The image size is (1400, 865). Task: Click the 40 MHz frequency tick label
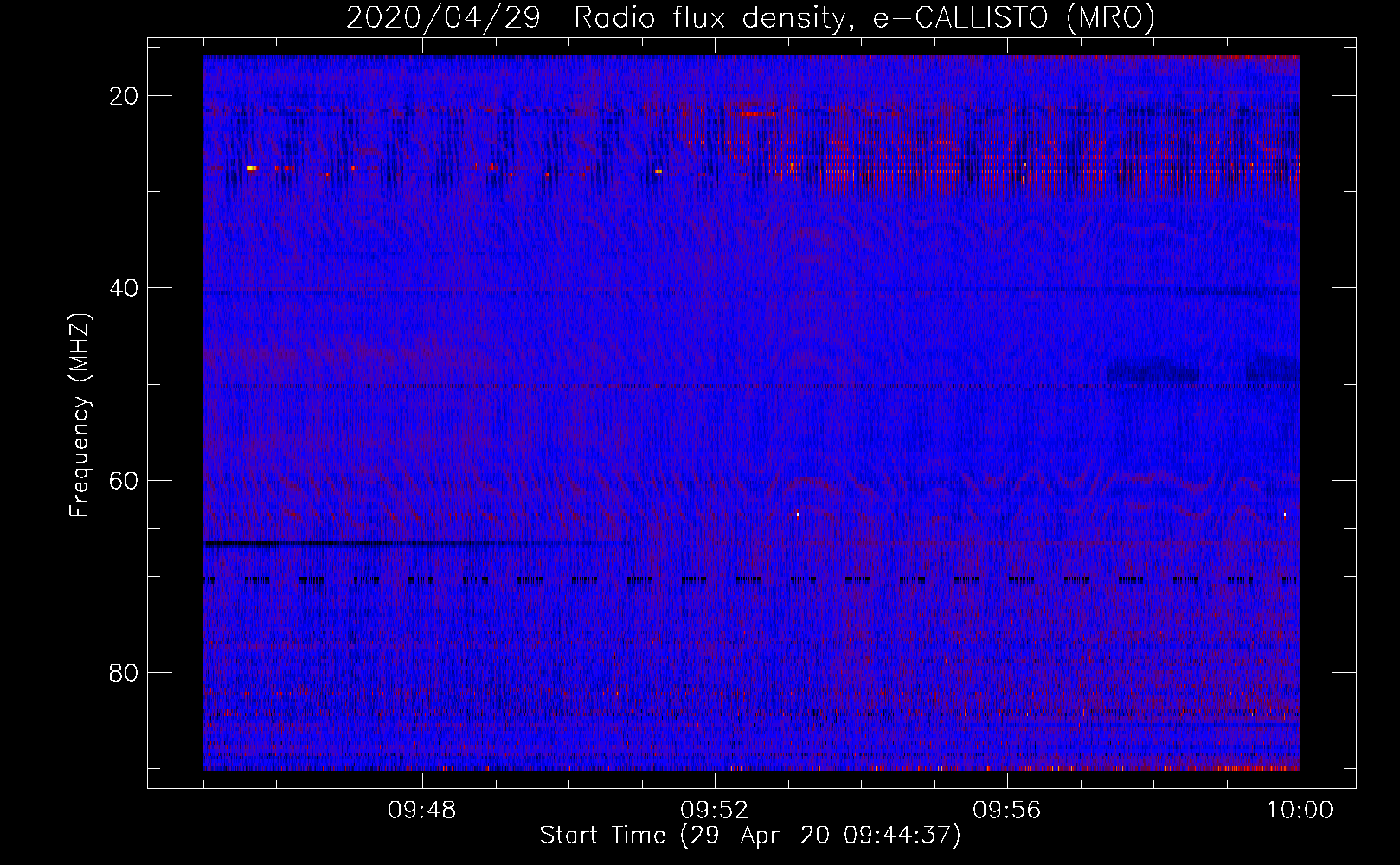[x=124, y=288]
